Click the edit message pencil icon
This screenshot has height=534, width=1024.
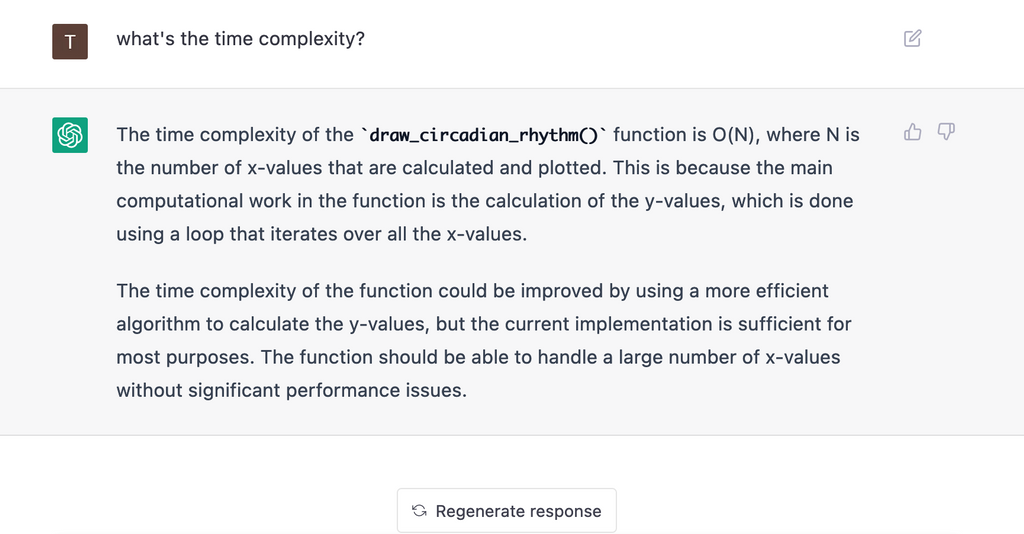pyautogui.click(x=912, y=39)
